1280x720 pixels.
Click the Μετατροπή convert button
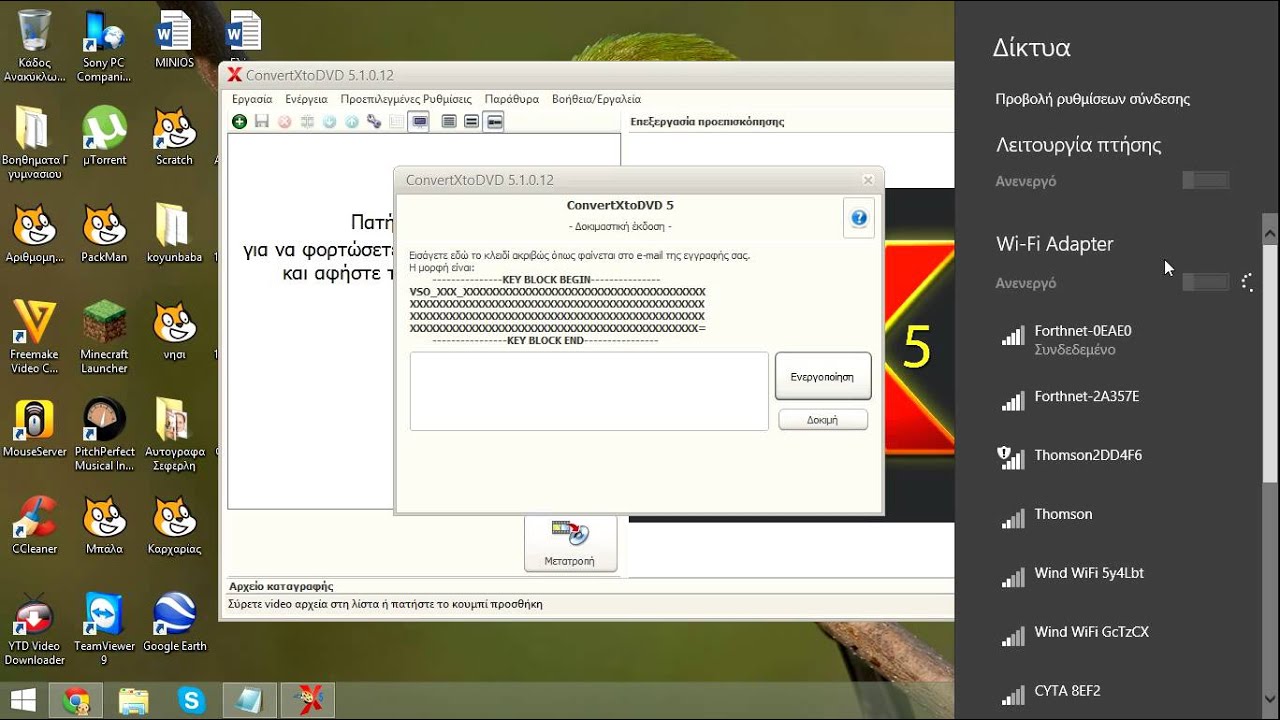[570, 543]
